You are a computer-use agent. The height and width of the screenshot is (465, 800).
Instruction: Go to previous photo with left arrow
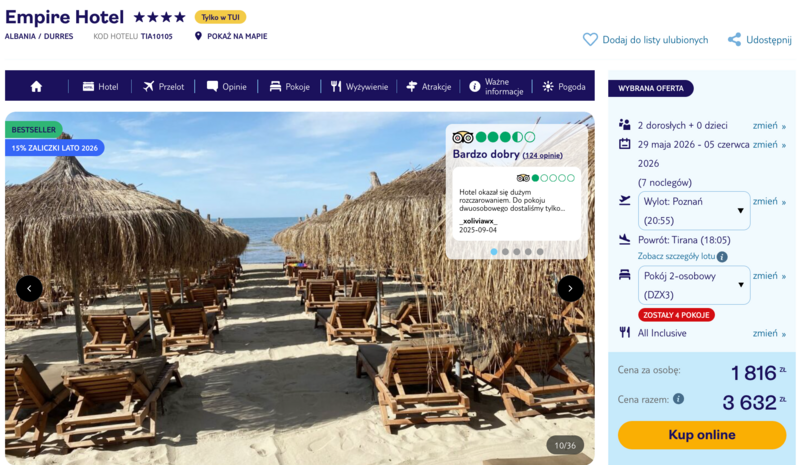click(29, 288)
